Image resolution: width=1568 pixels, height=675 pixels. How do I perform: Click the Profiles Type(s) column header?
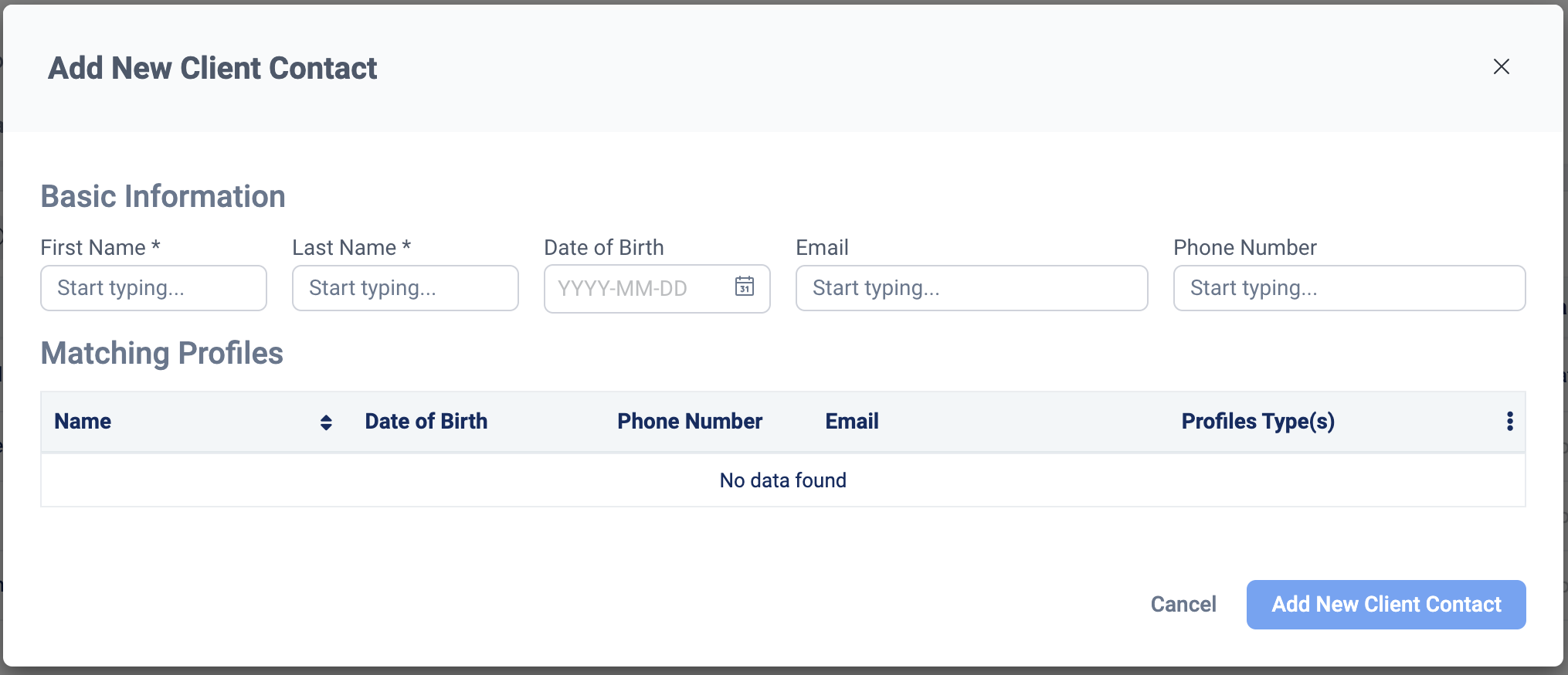(x=1257, y=421)
